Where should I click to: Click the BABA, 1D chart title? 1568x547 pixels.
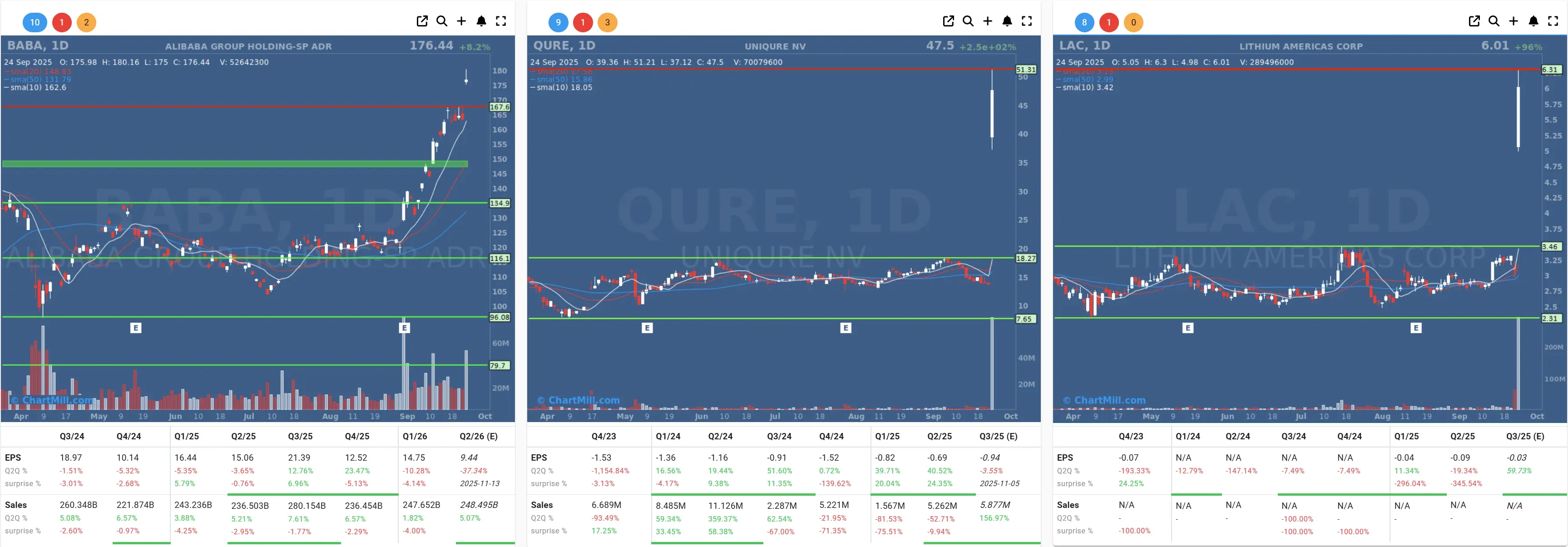coord(38,46)
